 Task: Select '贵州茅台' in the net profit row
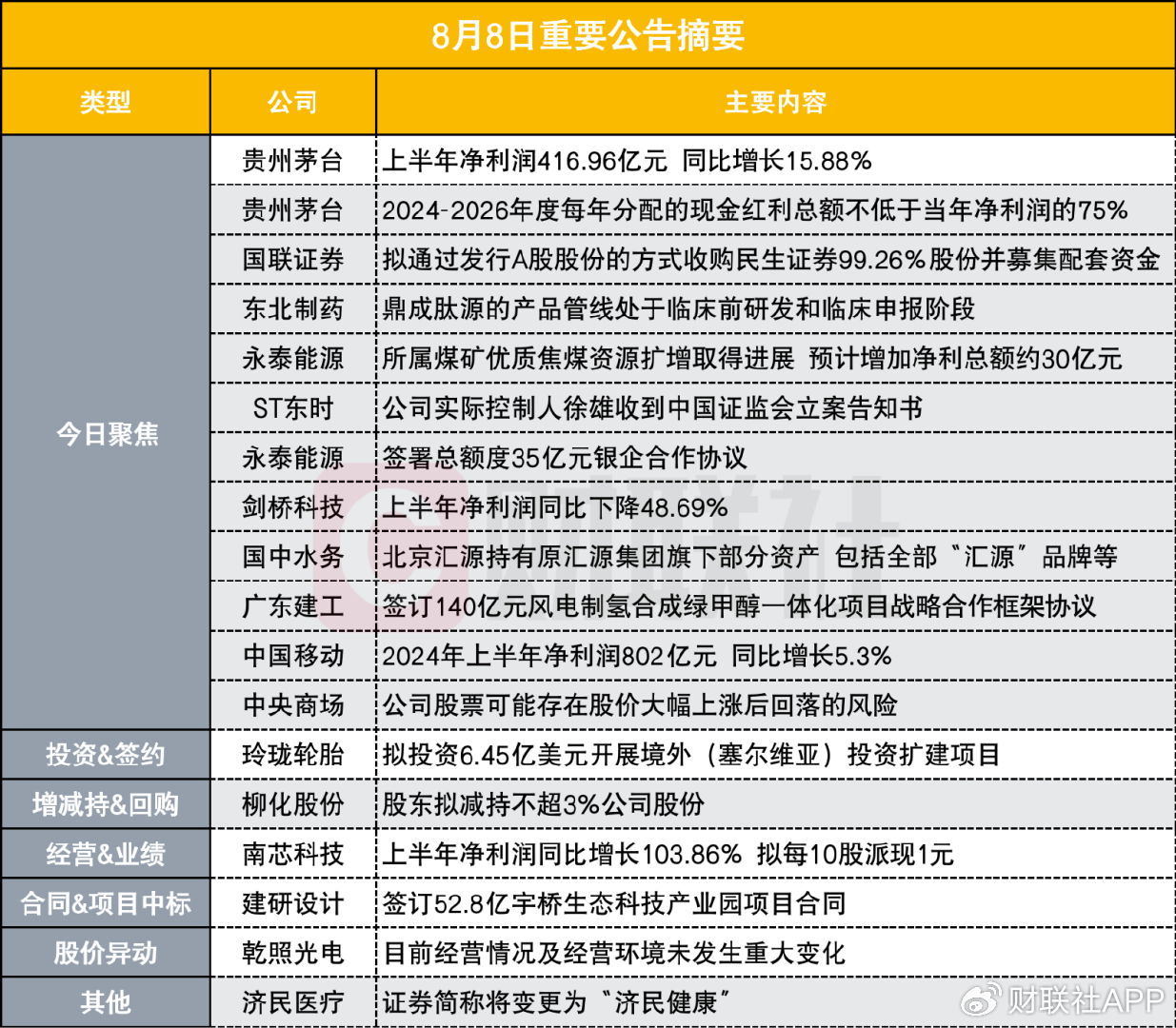(292, 160)
